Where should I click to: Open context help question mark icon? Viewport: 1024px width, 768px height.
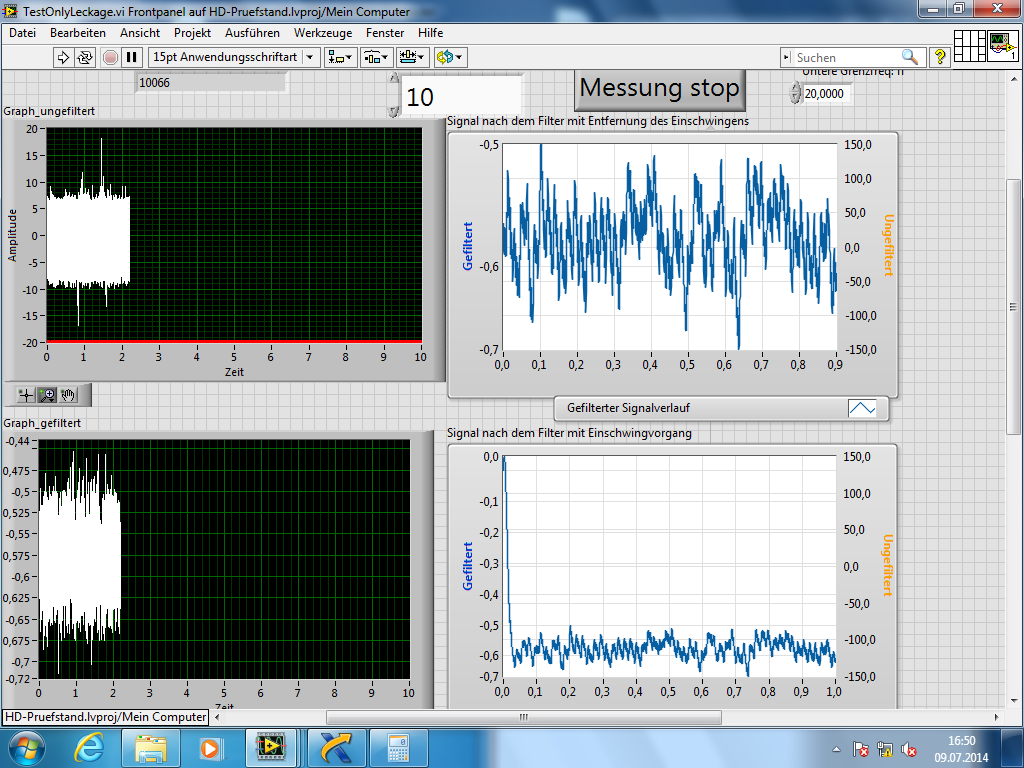(x=939, y=57)
